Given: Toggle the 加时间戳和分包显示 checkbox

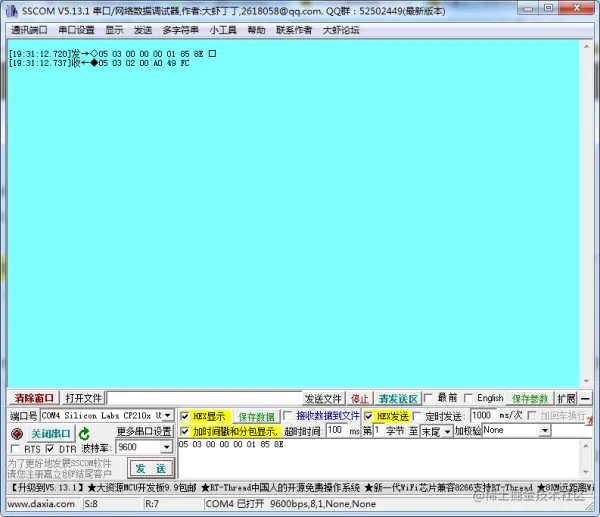Looking at the screenshot, I should click(x=184, y=431).
